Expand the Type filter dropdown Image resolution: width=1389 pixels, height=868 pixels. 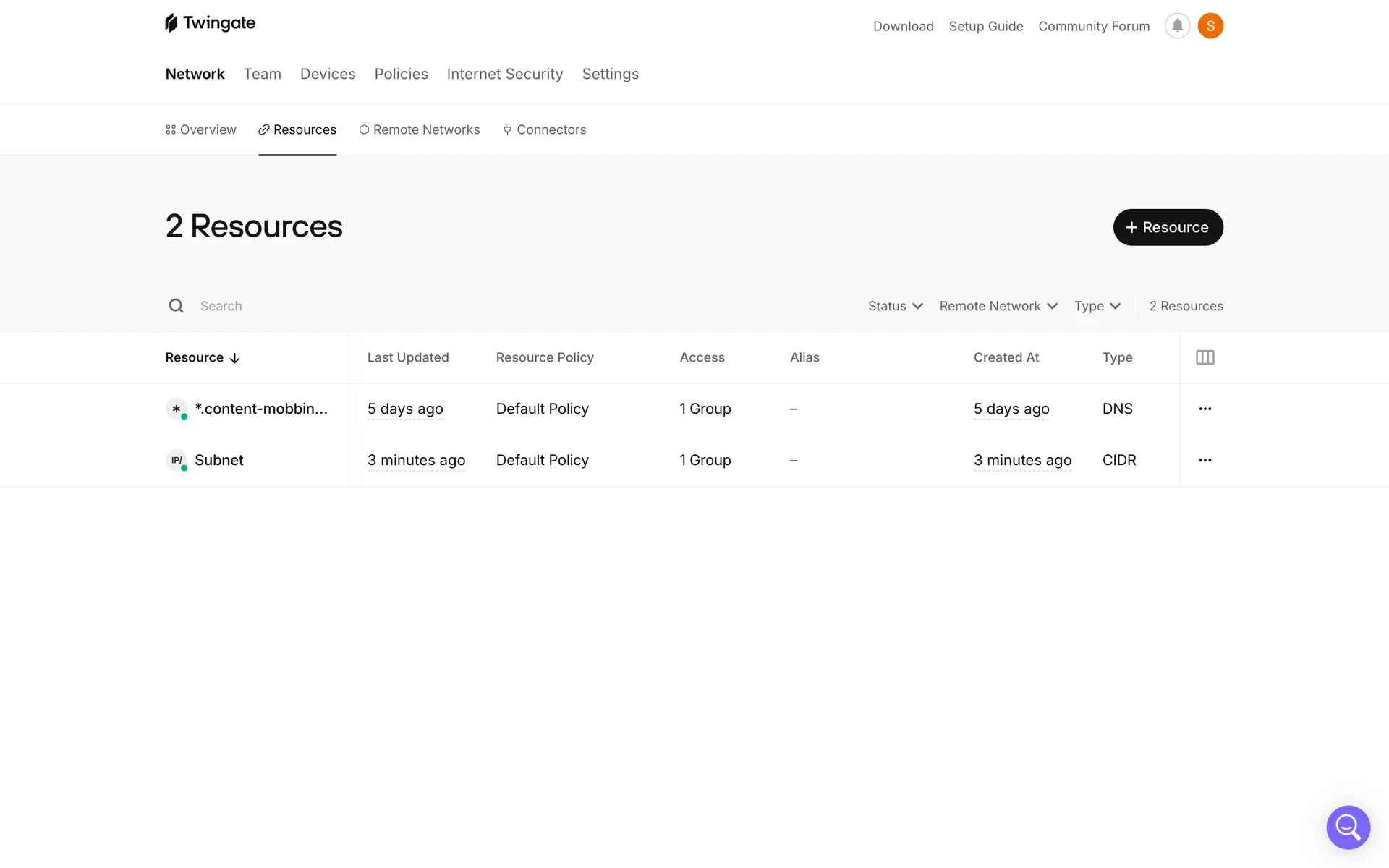pyautogui.click(x=1097, y=306)
